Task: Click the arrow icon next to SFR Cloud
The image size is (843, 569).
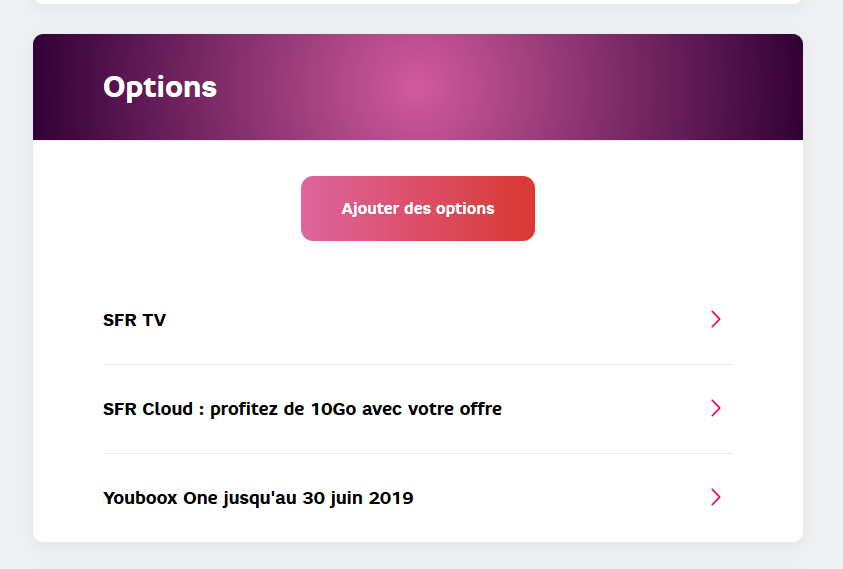Action: click(x=715, y=408)
